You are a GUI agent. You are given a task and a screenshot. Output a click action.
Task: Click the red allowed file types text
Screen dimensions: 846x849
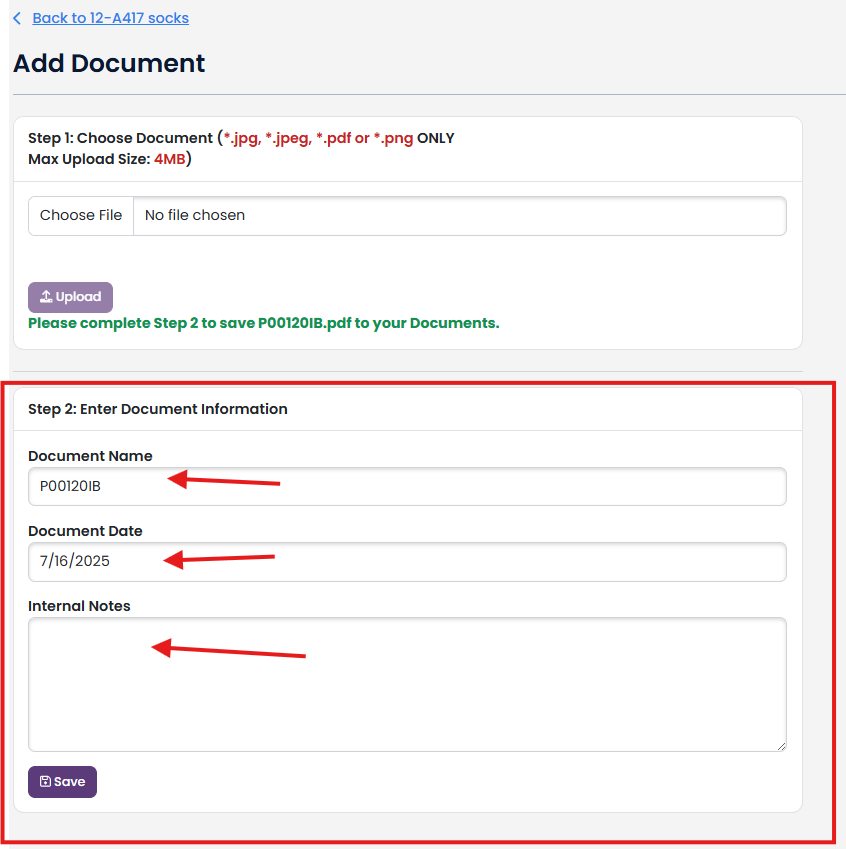[320, 137]
